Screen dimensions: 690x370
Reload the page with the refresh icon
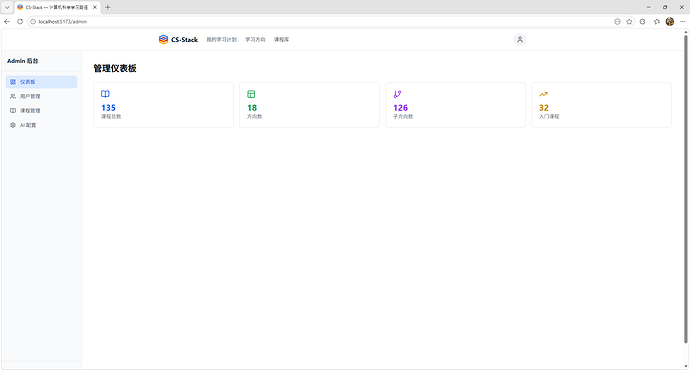(20, 22)
